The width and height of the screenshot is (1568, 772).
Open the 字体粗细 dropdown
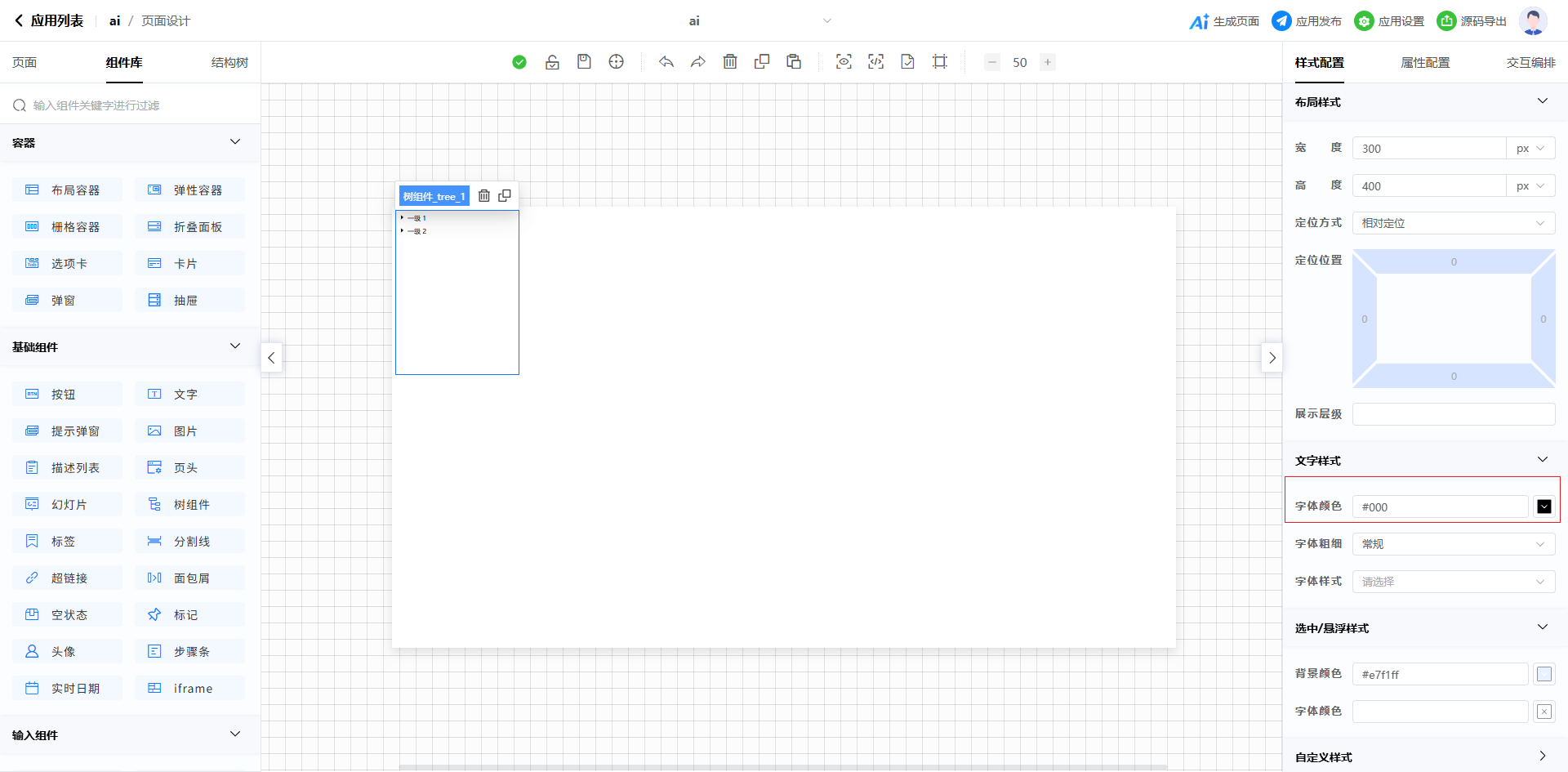point(1453,544)
